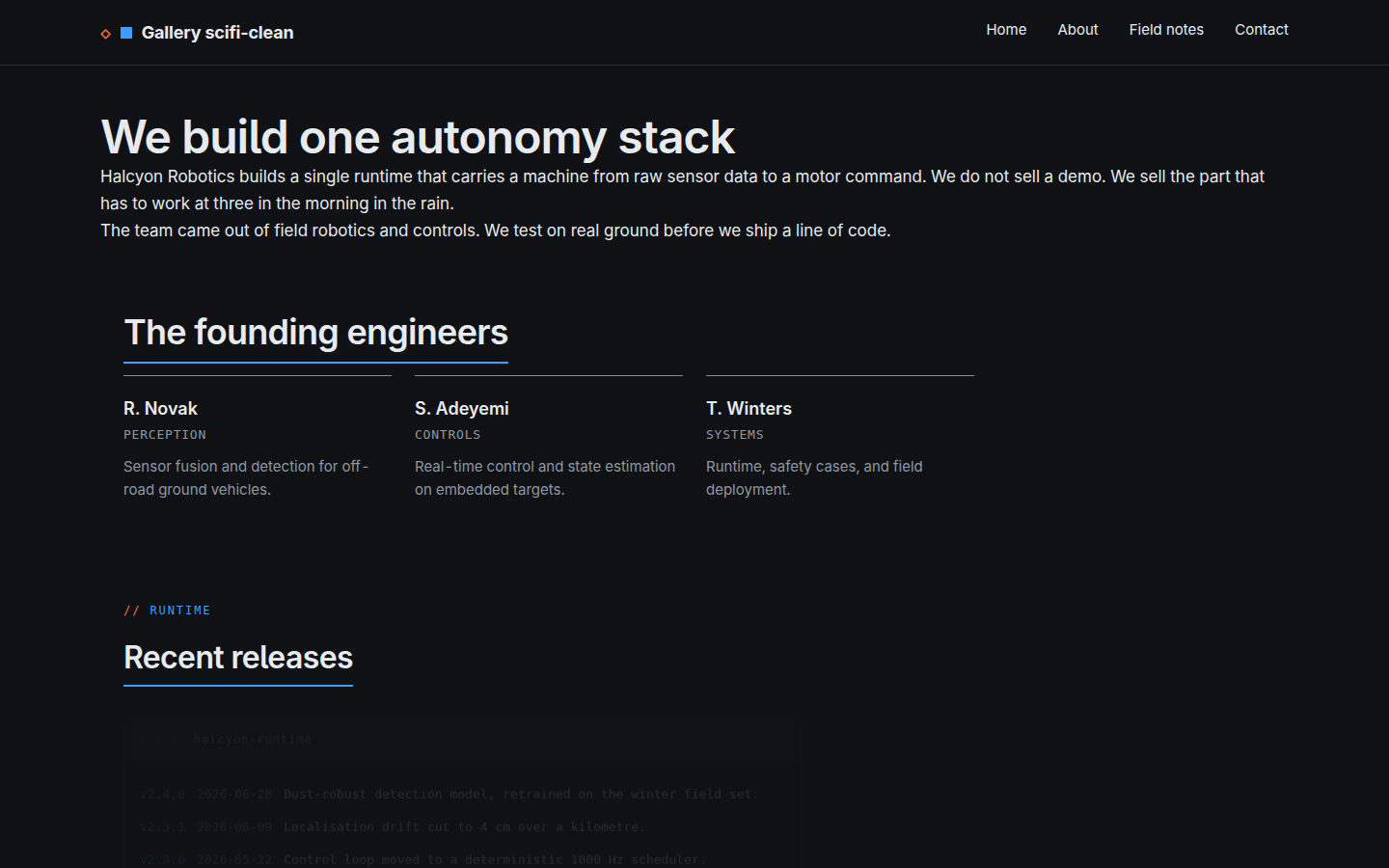Click "Localisation drift cut to 4 cm" release note

click(x=465, y=827)
